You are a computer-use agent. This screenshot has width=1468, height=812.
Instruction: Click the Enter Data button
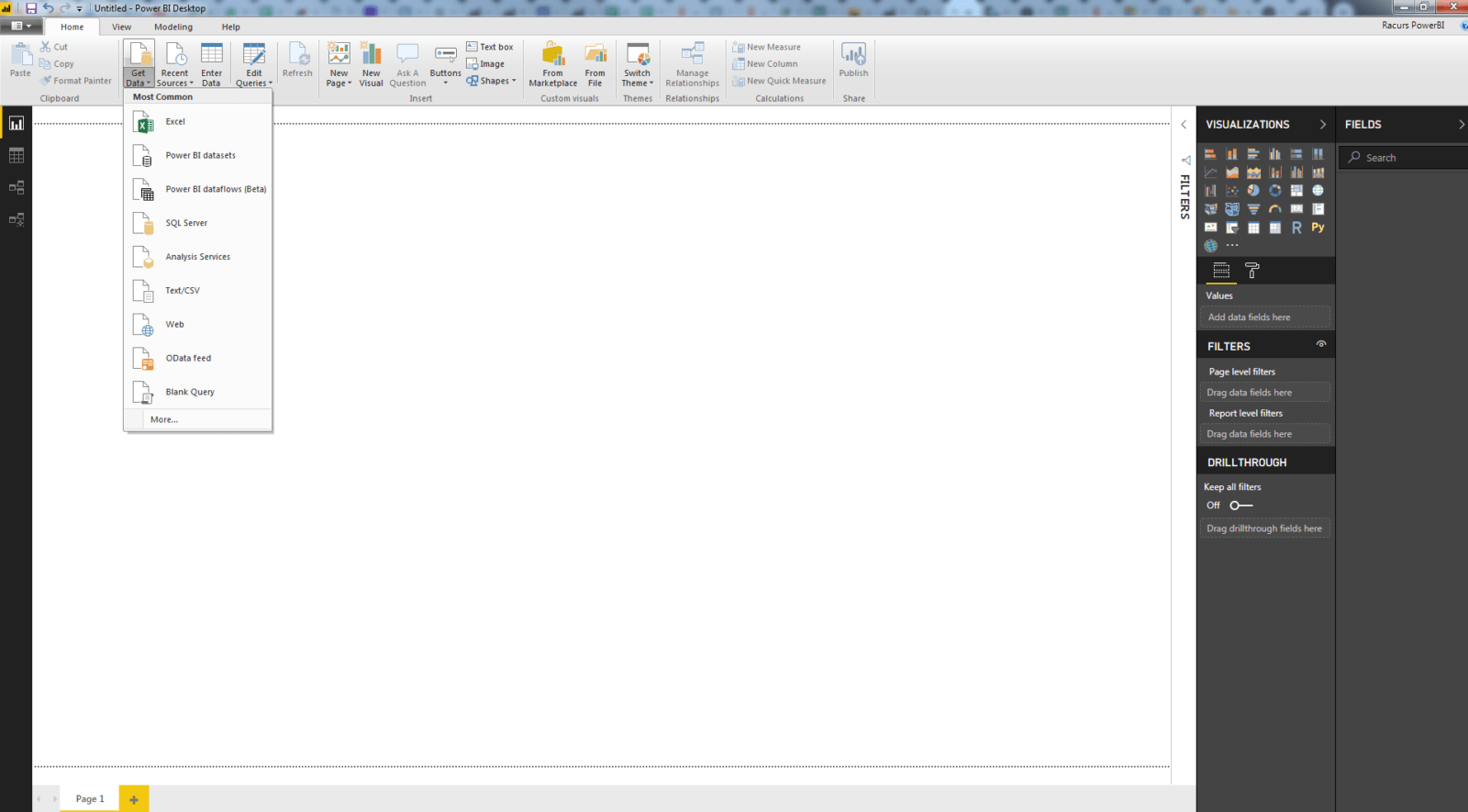tap(212, 64)
